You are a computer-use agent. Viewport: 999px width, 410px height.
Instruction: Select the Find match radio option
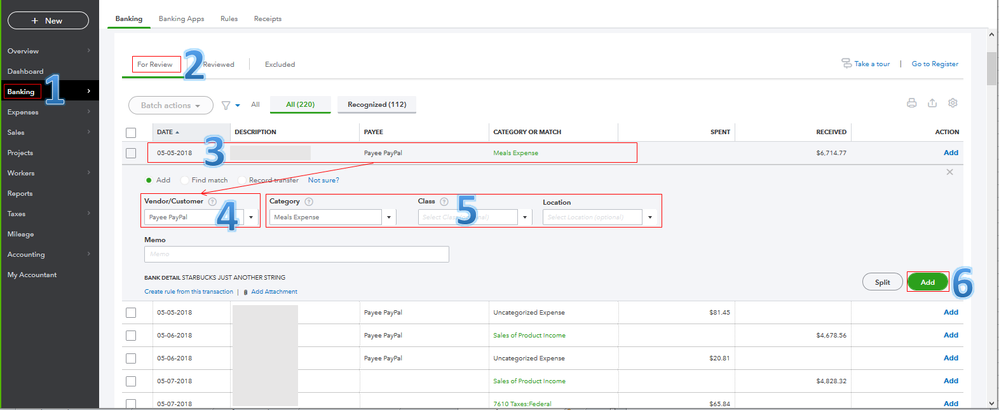click(x=185, y=180)
